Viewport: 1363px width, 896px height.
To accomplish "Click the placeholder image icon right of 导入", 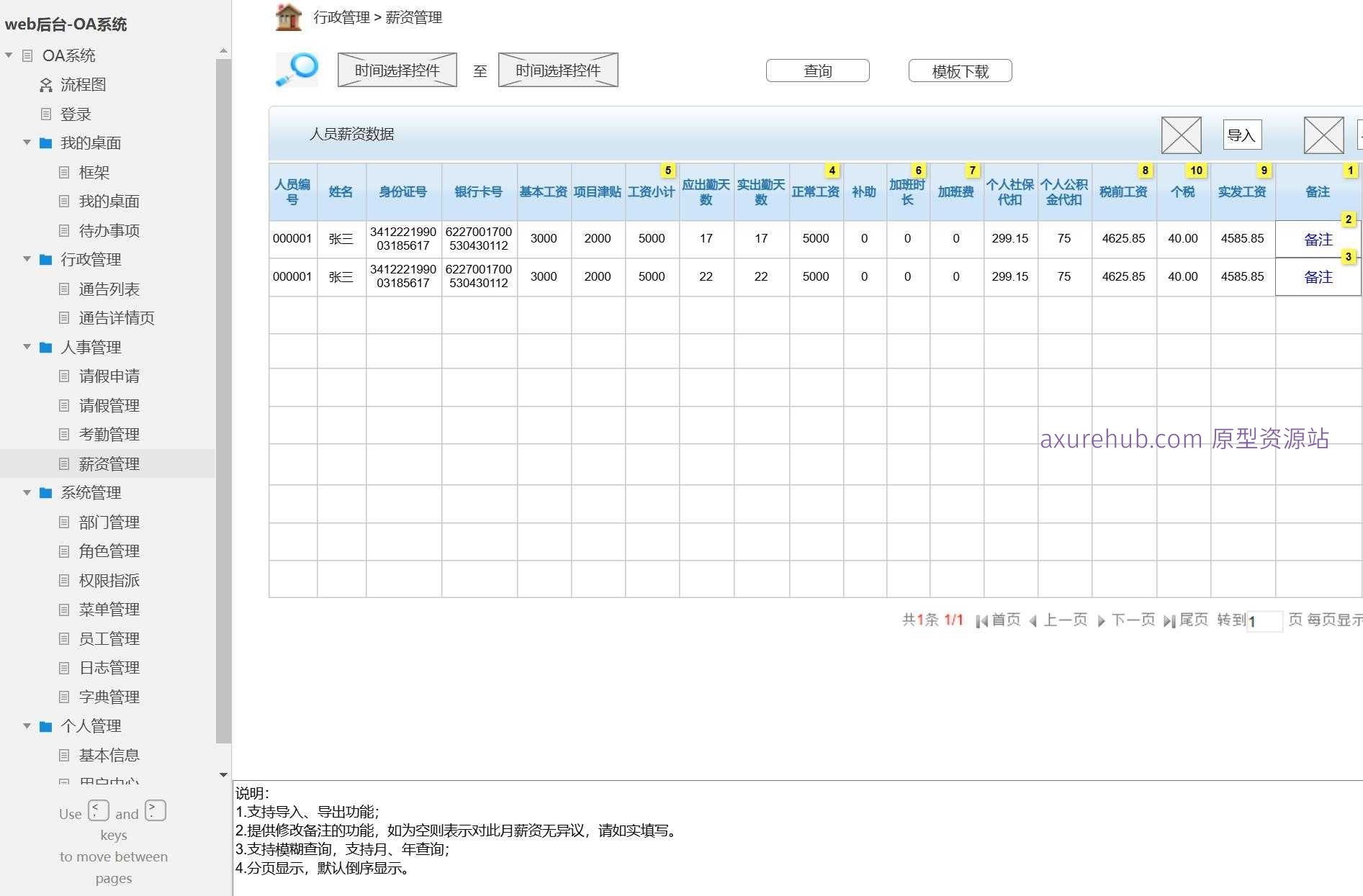I will (1324, 135).
